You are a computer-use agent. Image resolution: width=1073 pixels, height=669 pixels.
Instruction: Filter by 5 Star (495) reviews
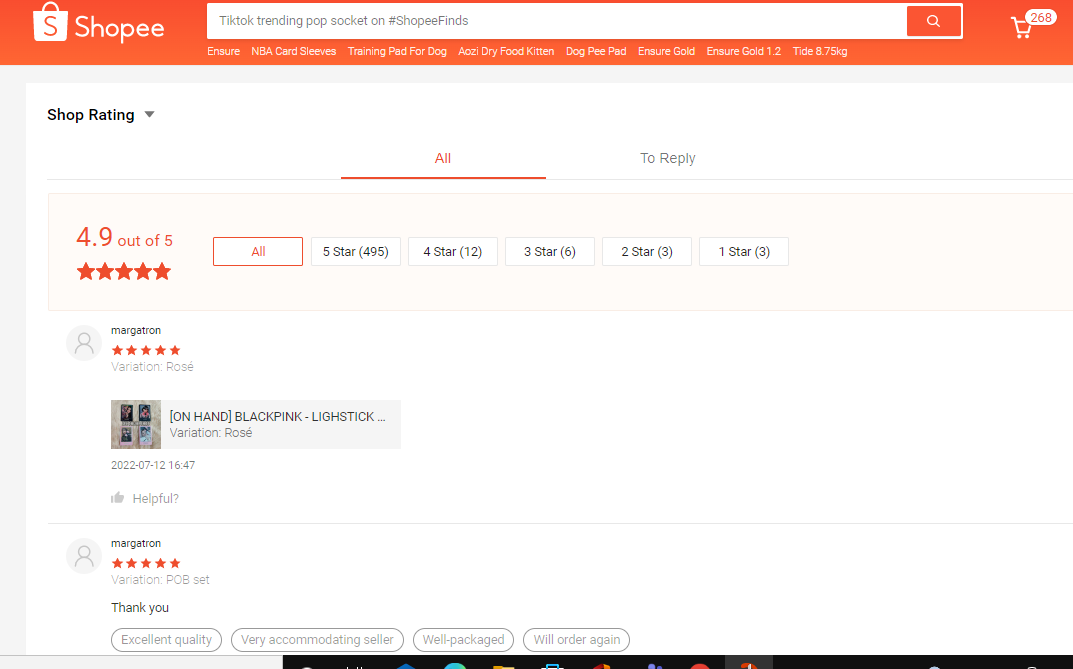coord(356,252)
